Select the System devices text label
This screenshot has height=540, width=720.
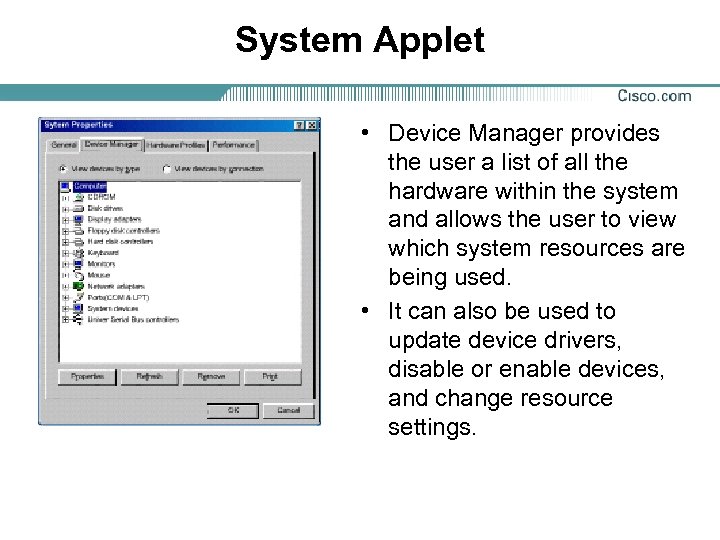point(113,309)
